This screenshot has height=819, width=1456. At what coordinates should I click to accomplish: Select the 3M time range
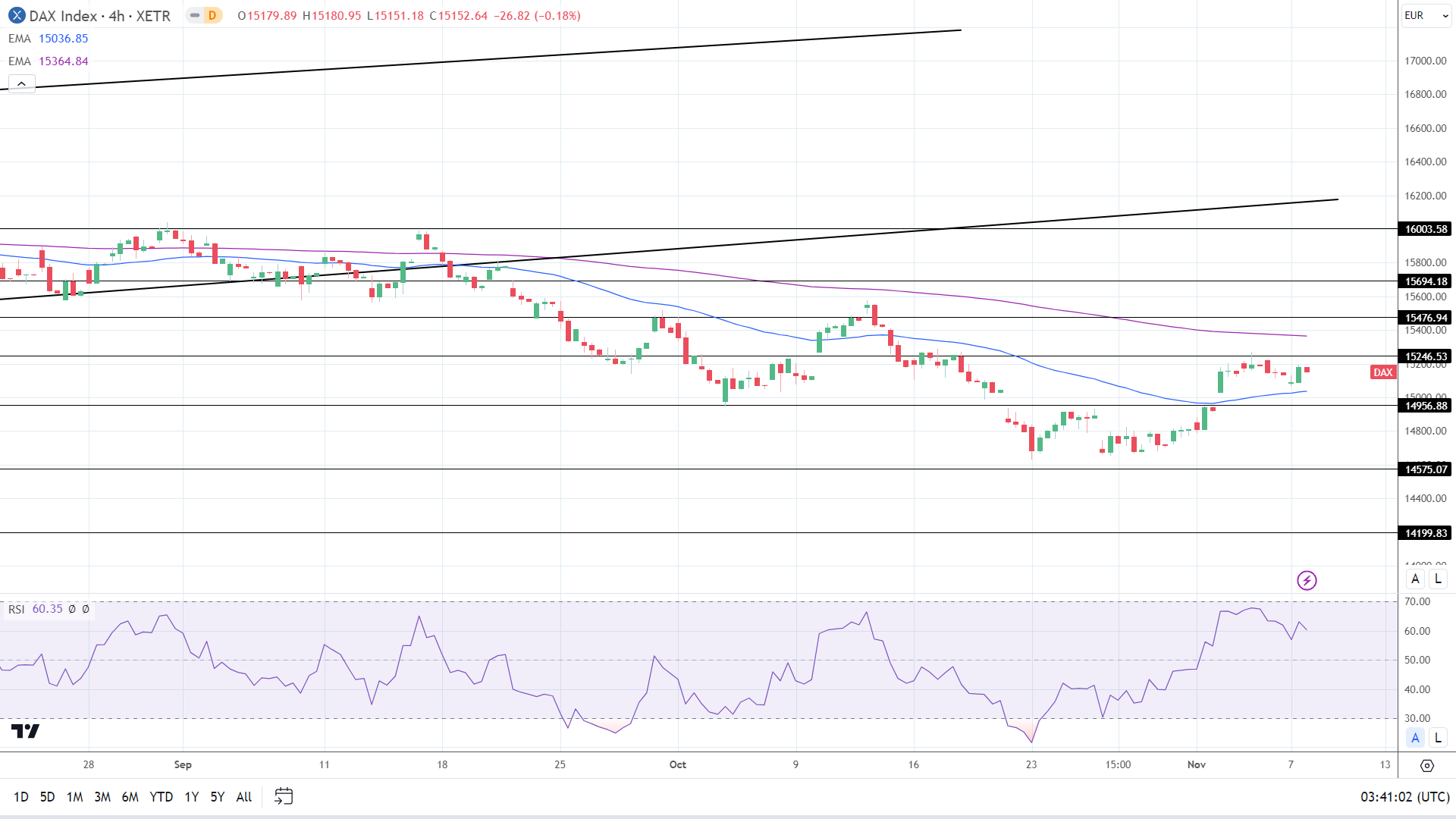pos(102,797)
